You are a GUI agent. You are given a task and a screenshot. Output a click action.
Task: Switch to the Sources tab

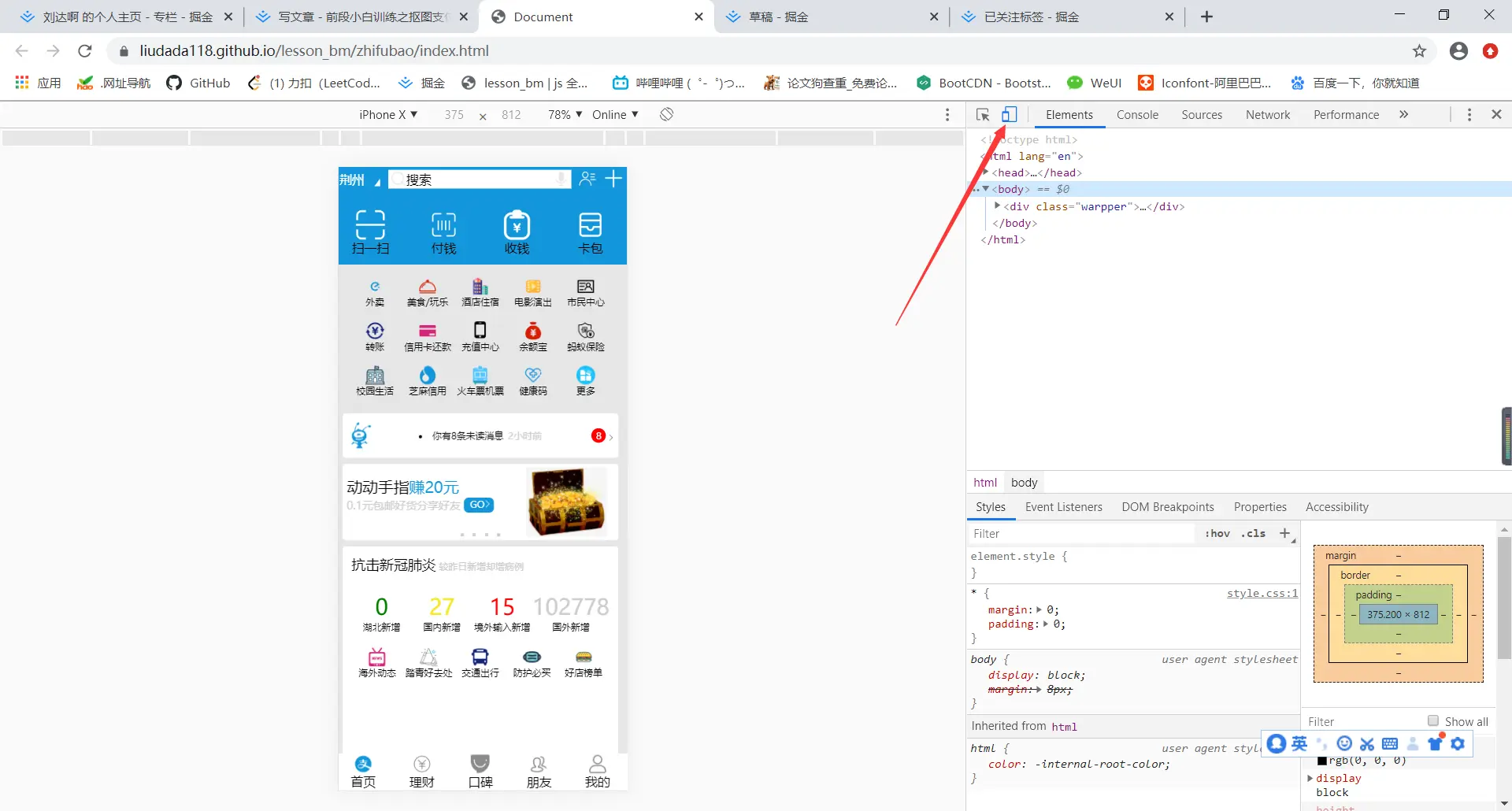click(x=1202, y=115)
